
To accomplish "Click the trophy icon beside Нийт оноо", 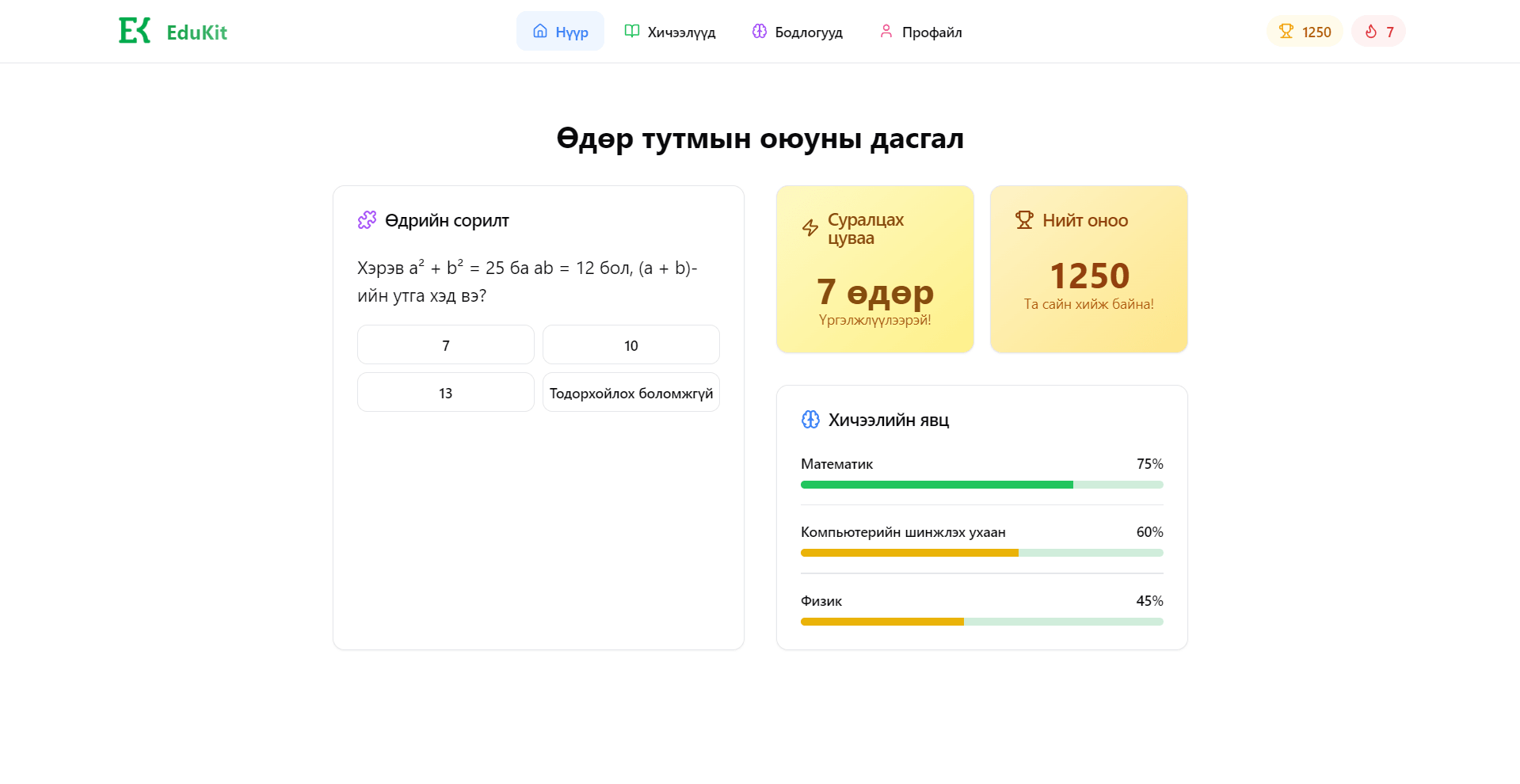I will coord(1024,219).
